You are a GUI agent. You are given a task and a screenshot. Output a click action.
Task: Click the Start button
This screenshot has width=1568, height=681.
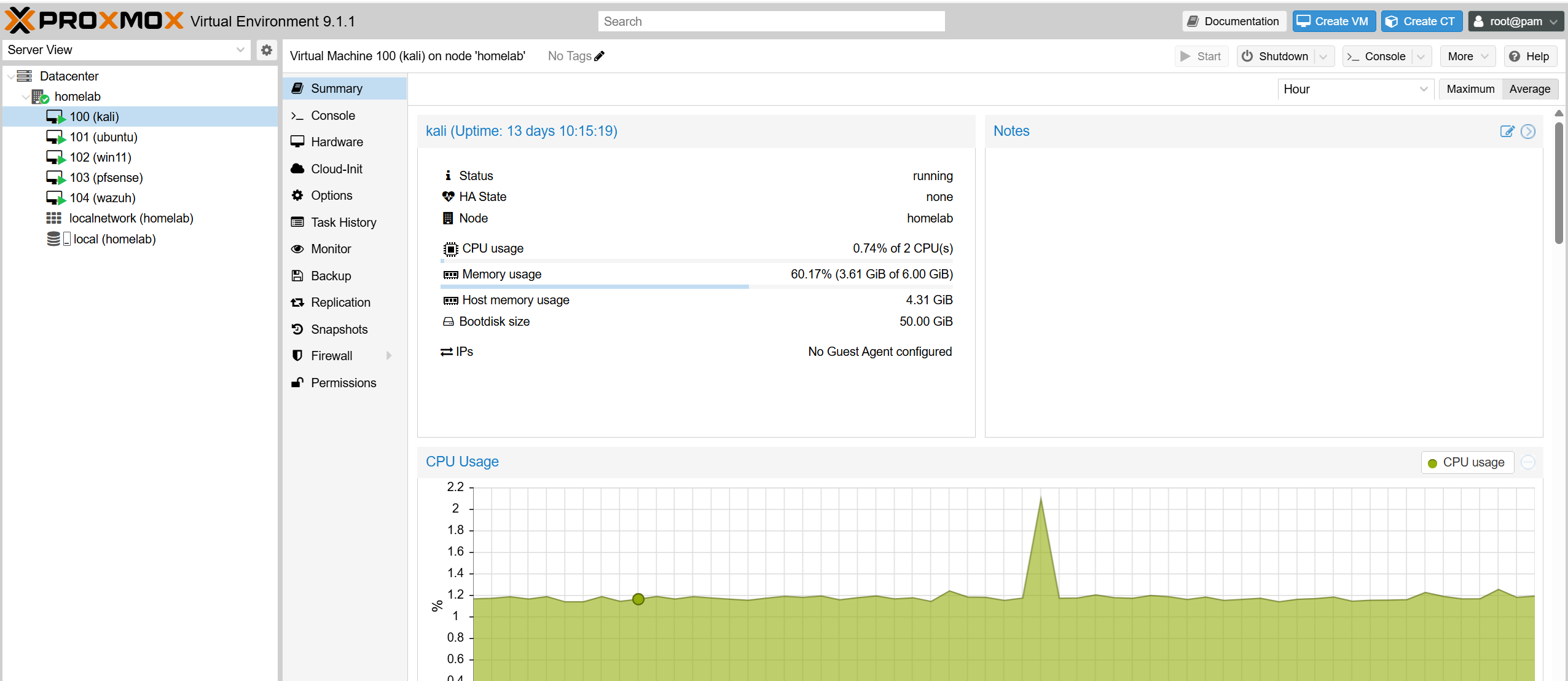point(1201,57)
